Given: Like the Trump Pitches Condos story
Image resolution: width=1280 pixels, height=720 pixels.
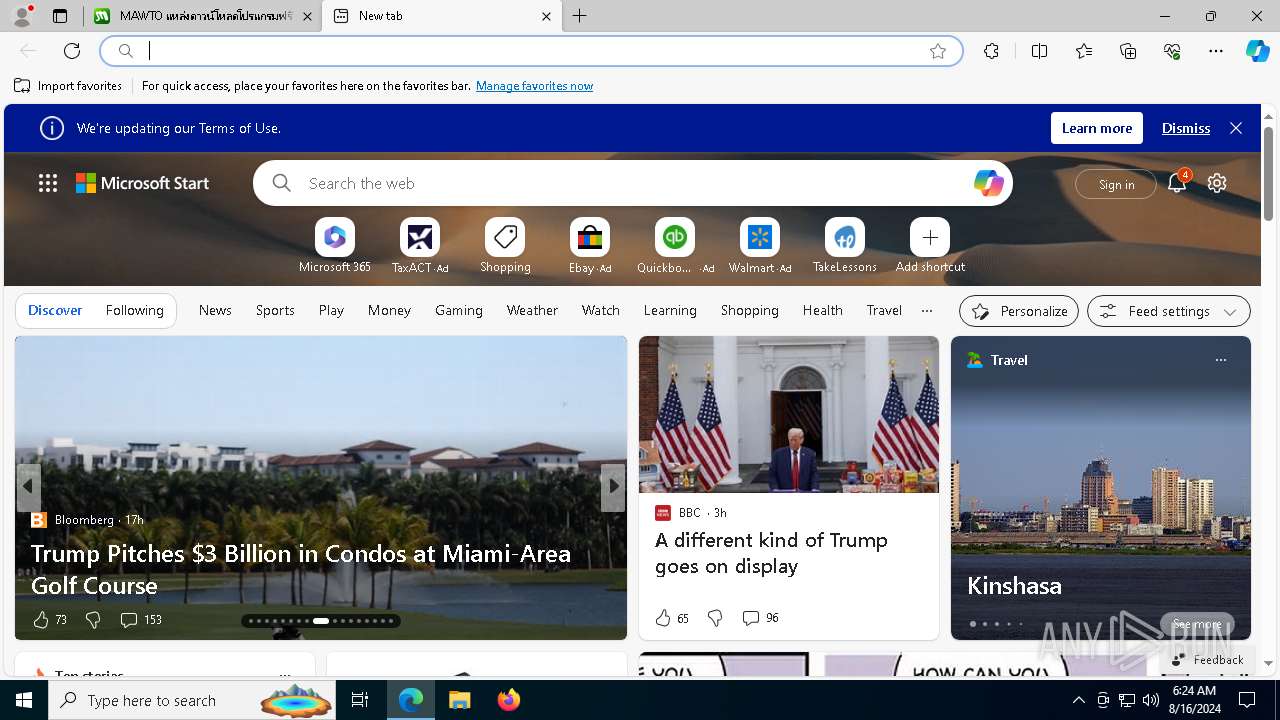Looking at the screenshot, I should coord(41,620).
